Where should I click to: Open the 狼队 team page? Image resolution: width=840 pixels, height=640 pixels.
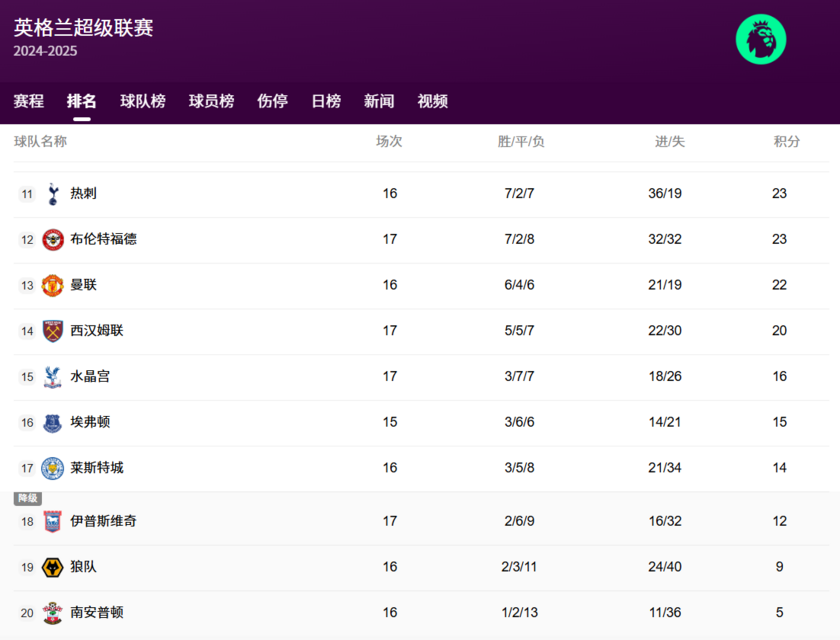83,567
